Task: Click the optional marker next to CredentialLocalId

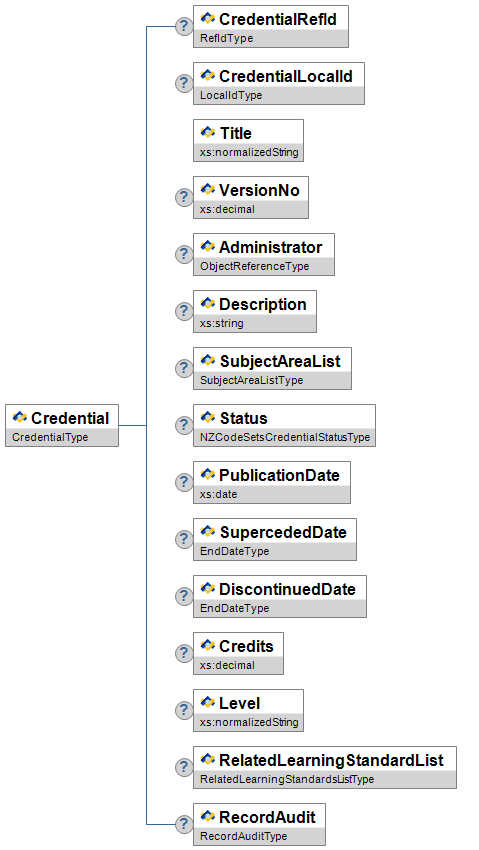Action: [184, 83]
